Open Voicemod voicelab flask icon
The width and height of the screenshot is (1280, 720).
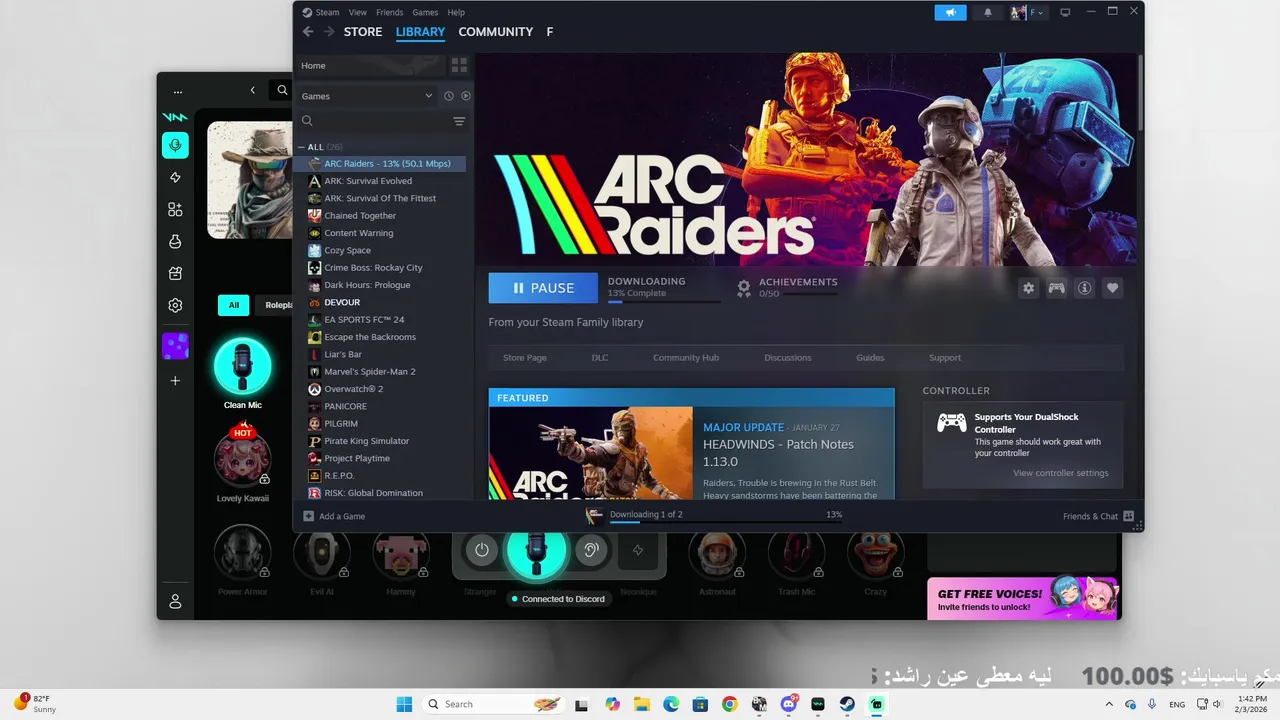[175, 241]
